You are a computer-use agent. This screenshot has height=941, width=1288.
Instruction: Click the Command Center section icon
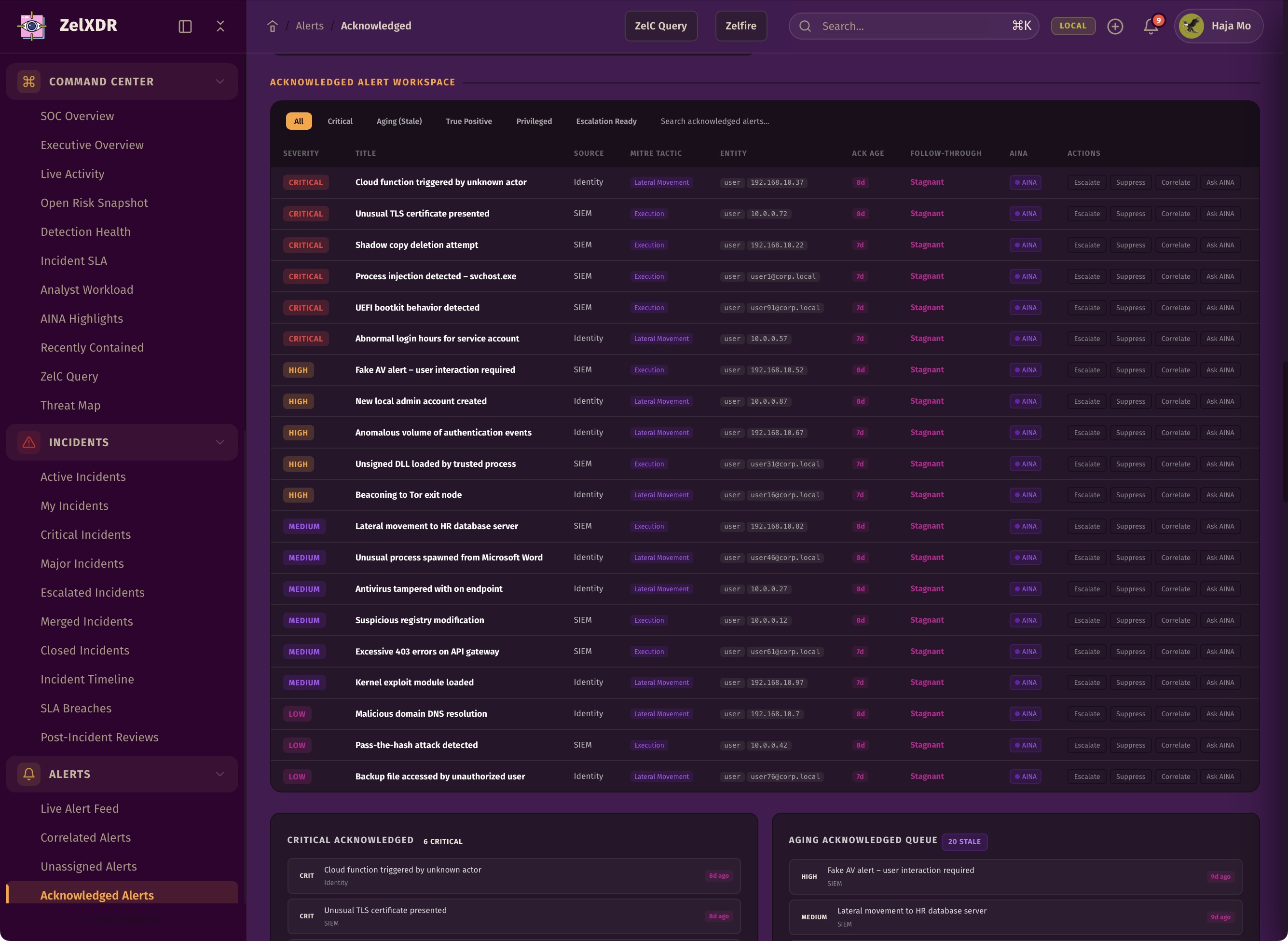click(29, 82)
